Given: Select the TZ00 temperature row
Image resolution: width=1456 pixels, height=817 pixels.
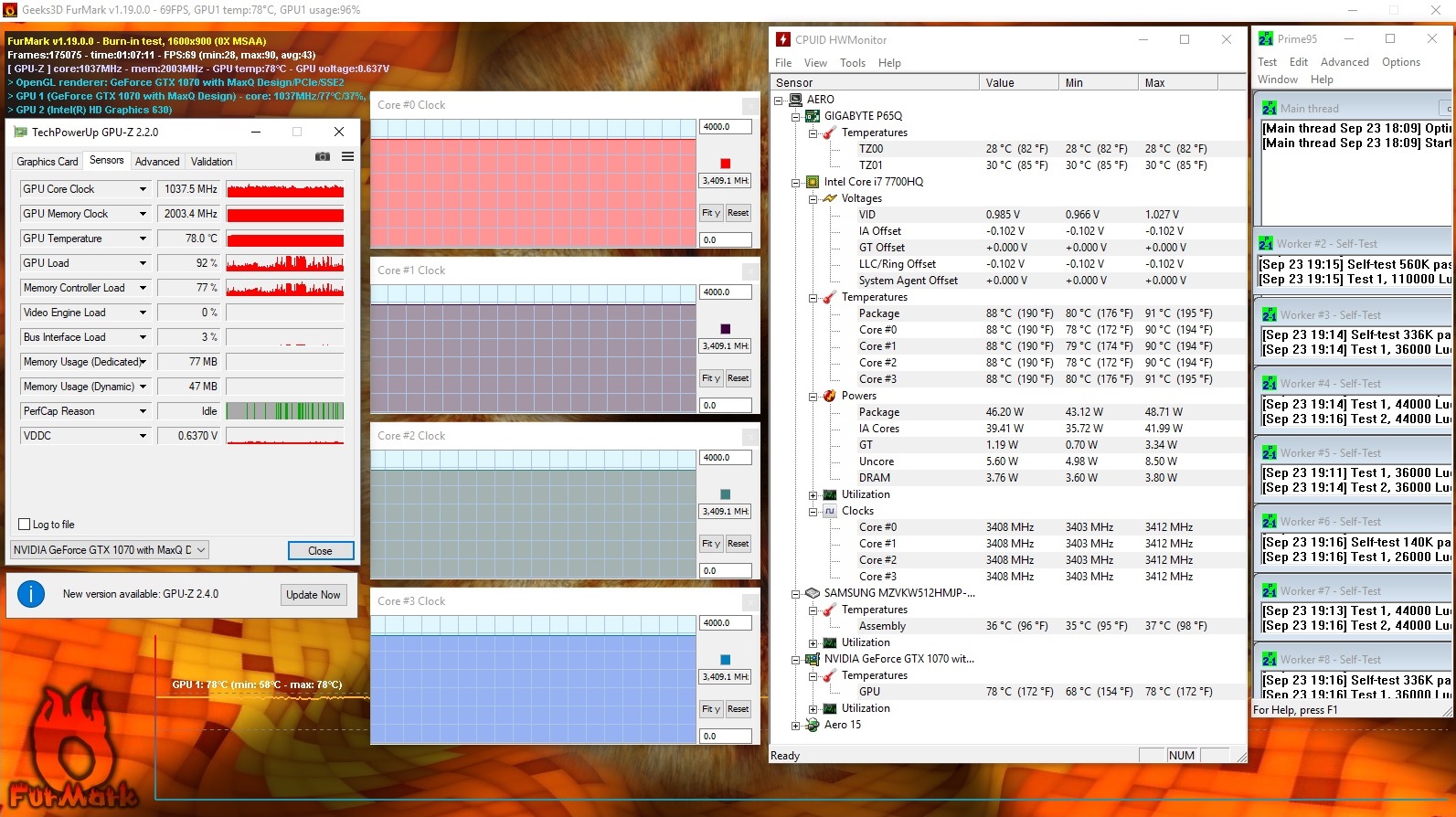Looking at the screenshot, I should pyautogui.click(x=1008, y=149).
